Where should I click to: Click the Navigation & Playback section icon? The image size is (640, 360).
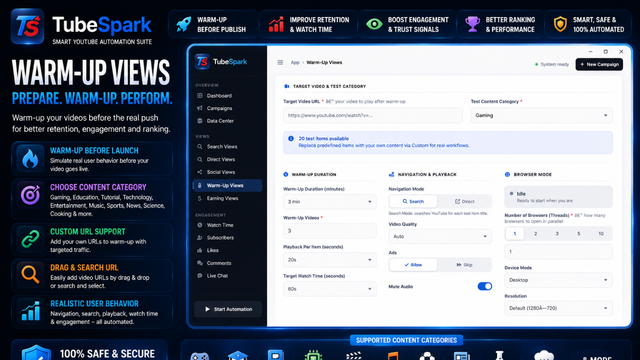[x=391, y=174]
